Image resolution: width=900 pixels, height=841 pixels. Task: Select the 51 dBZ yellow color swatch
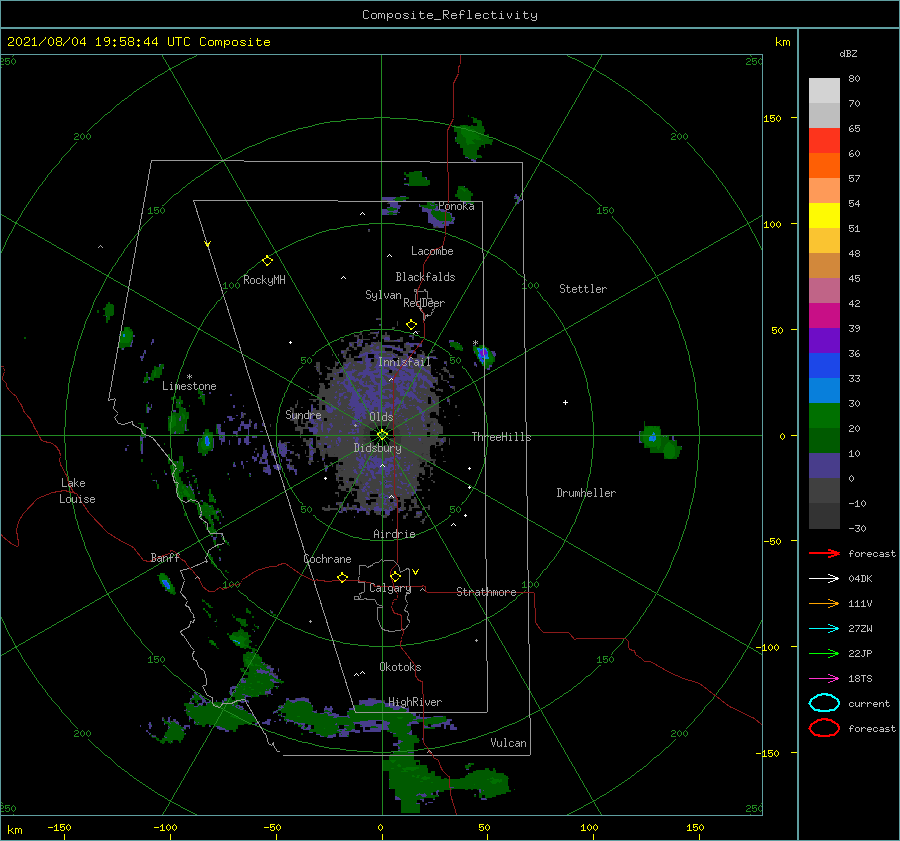[824, 216]
